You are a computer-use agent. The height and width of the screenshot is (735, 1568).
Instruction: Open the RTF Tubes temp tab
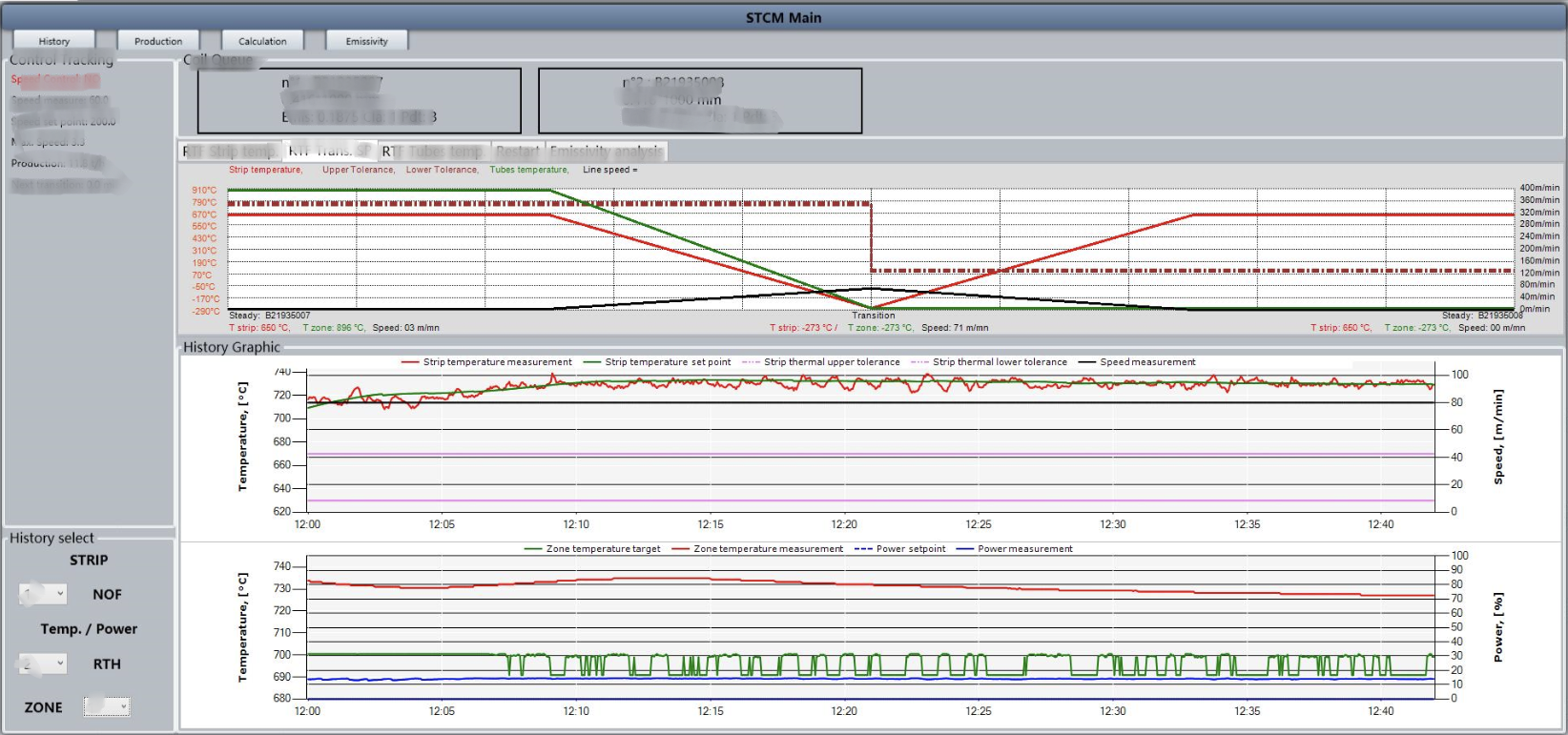(x=433, y=151)
